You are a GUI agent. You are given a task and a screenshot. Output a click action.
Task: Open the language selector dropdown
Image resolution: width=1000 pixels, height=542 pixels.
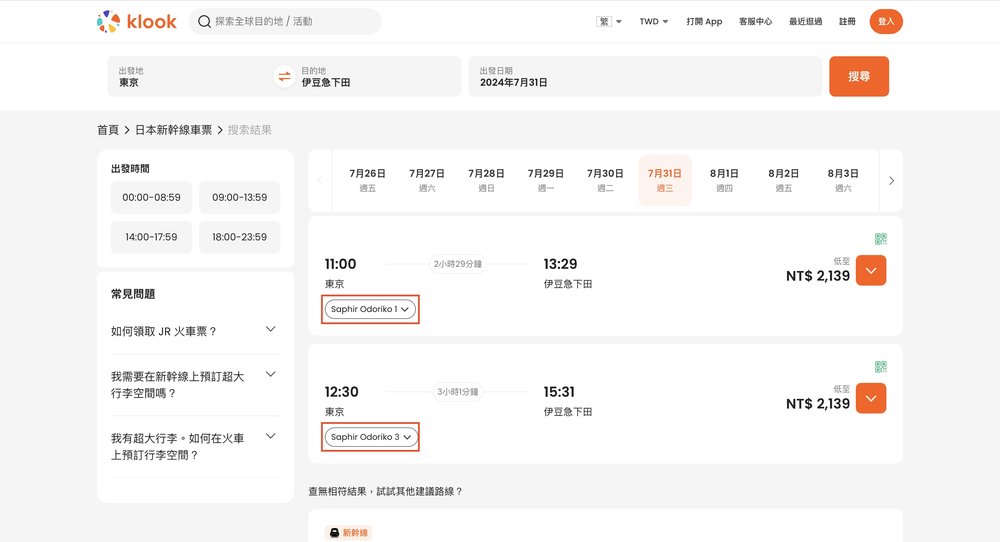[609, 21]
